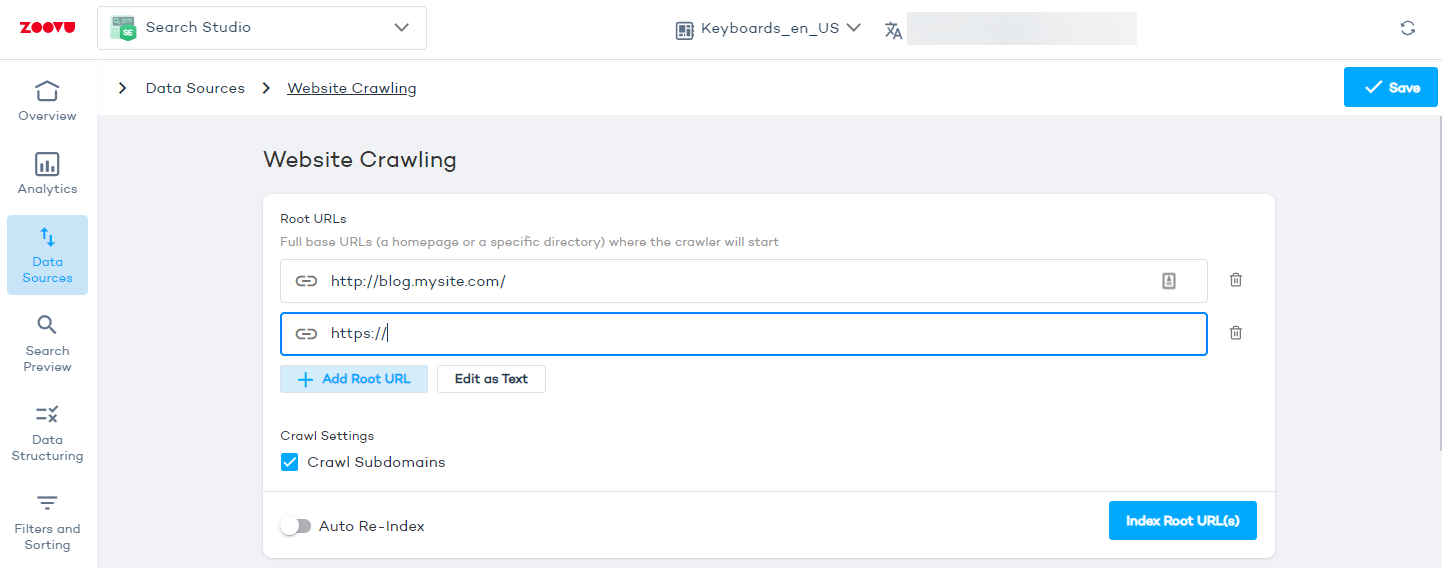This screenshot has height=568, width=1442.
Task: Uncheck the Crawl Subdomains checkbox
Action: [x=290, y=462]
